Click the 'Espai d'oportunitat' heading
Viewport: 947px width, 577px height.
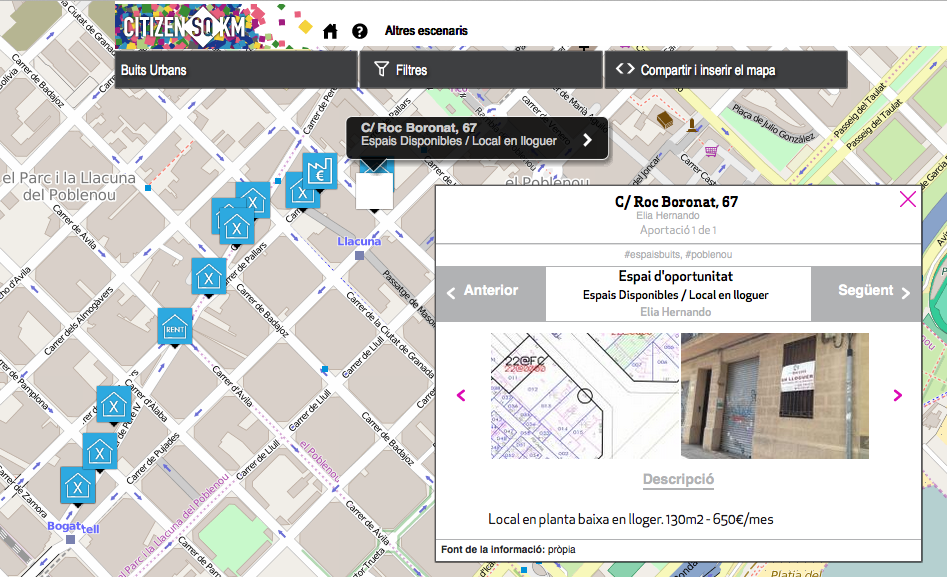coord(675,277)
